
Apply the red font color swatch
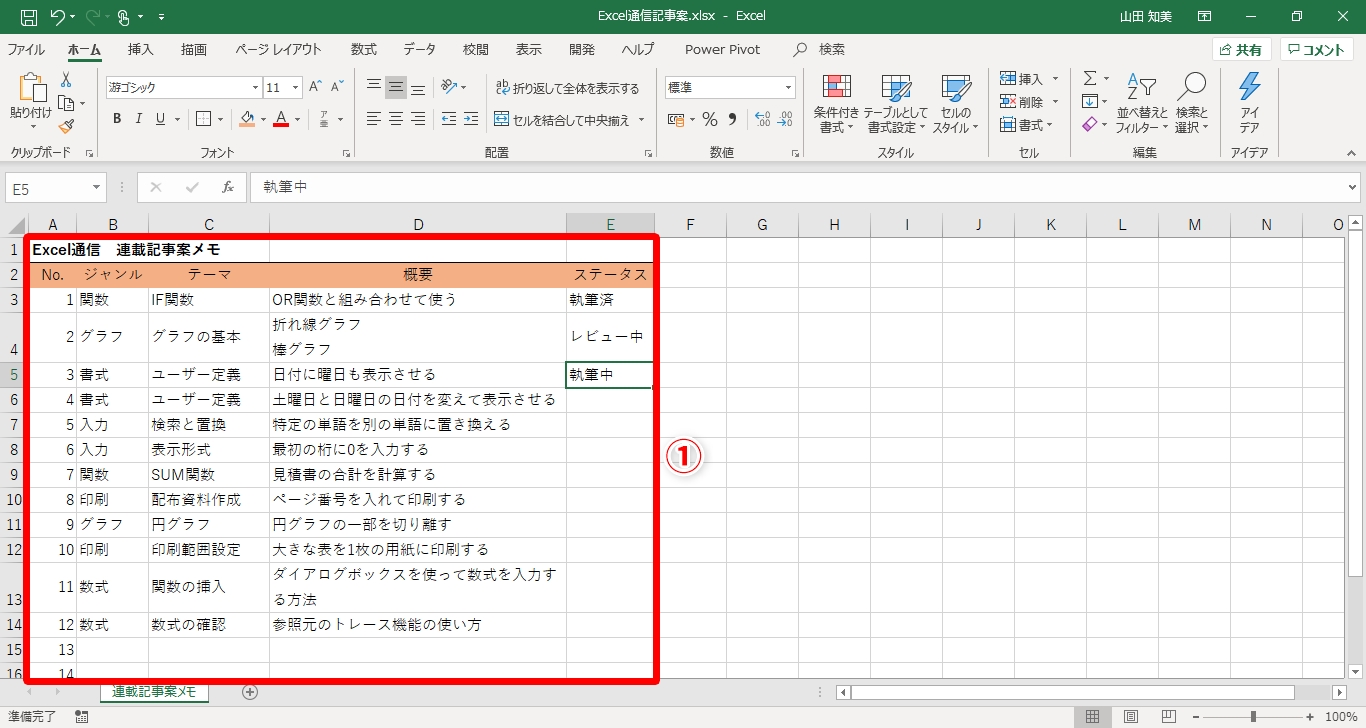[281, 120]
